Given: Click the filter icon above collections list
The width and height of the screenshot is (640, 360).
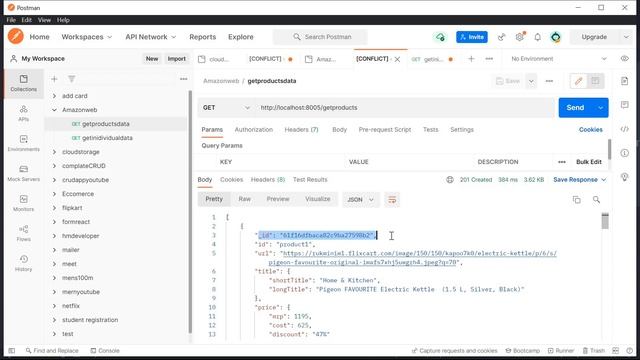Looking at the screenshot, I should pos(71,79).
